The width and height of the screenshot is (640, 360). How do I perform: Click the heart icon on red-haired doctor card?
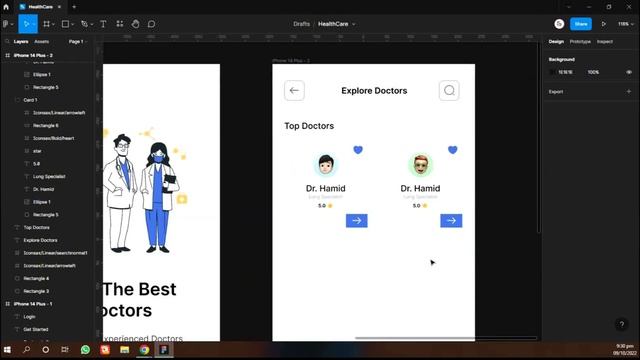pyautogui.click(x=453, y=150)
